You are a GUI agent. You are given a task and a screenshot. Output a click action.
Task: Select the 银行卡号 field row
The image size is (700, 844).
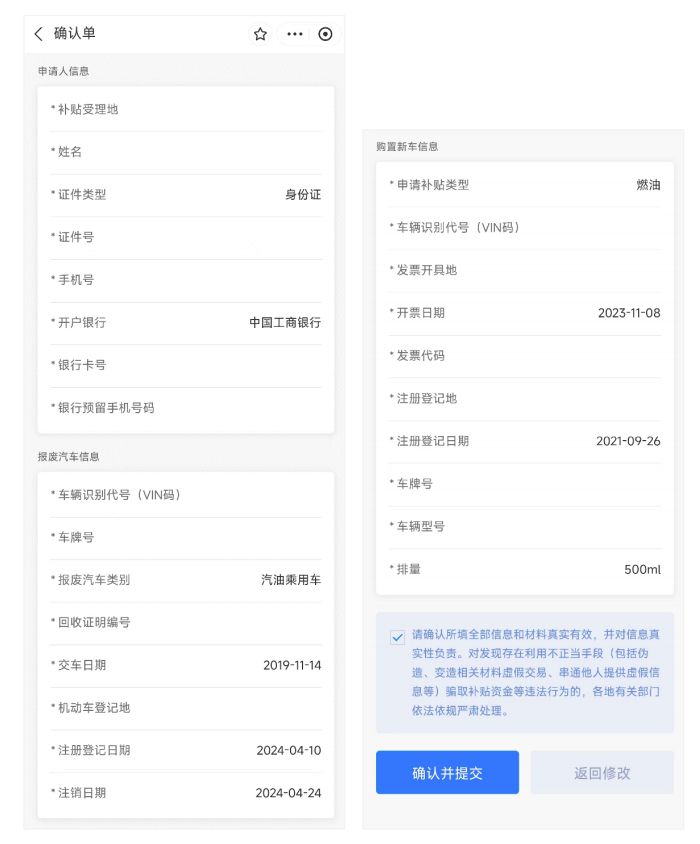click(185, 365)
